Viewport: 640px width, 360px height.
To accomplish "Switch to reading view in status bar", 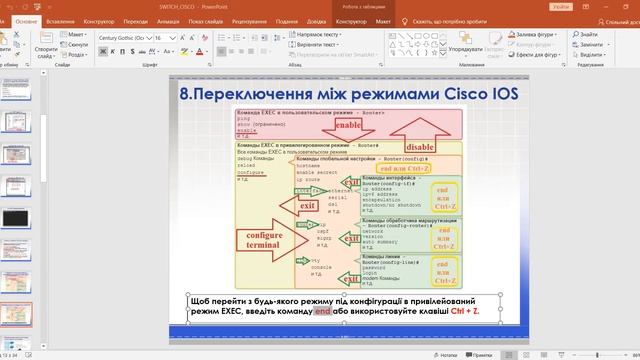I will (x=544, y=355).
